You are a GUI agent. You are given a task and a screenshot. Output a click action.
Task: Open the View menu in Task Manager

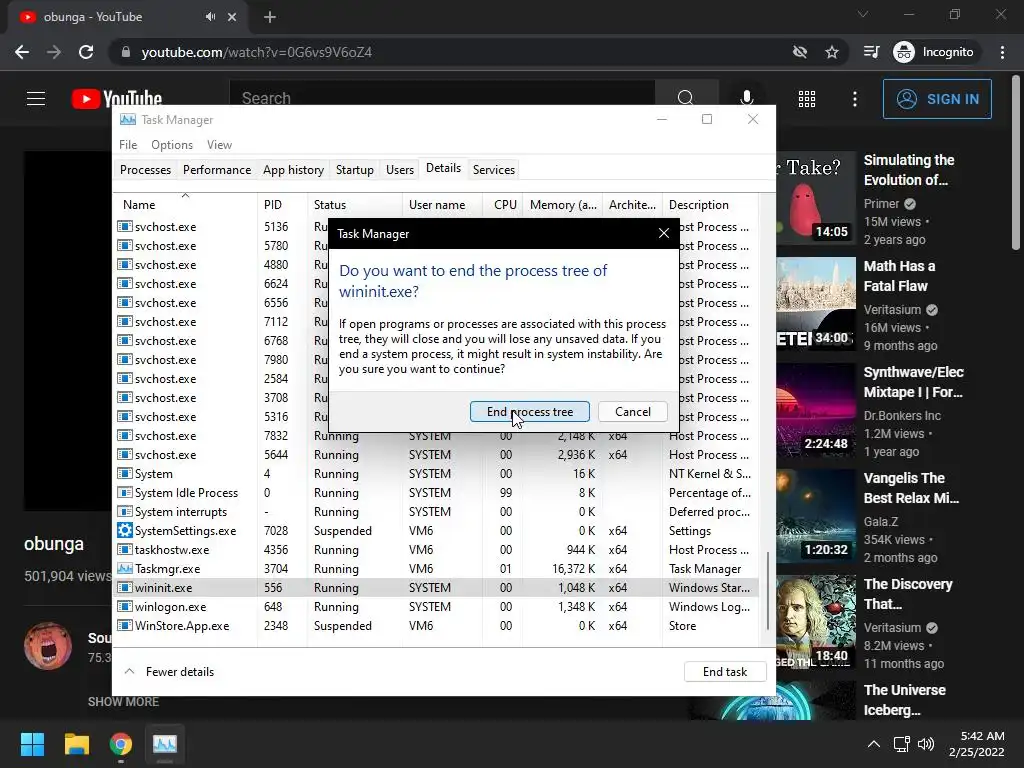pyautogui.click(x=219, y=144)
